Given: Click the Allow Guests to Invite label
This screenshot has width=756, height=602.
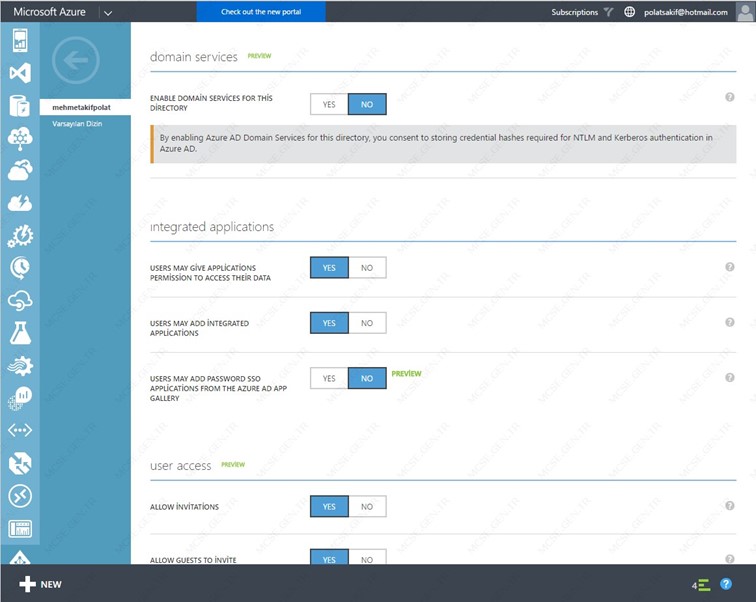Looking at the screenshot, I should (193, 560).
